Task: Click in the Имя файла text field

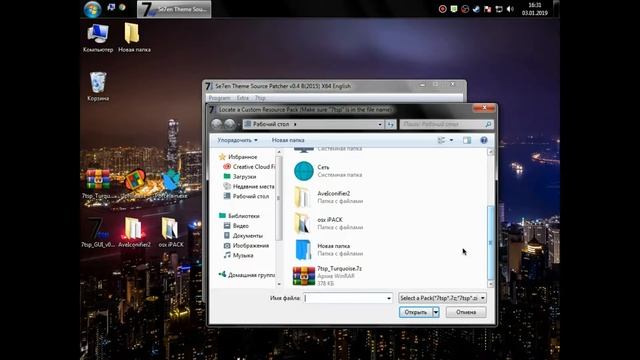Action: tap(345, 298)
